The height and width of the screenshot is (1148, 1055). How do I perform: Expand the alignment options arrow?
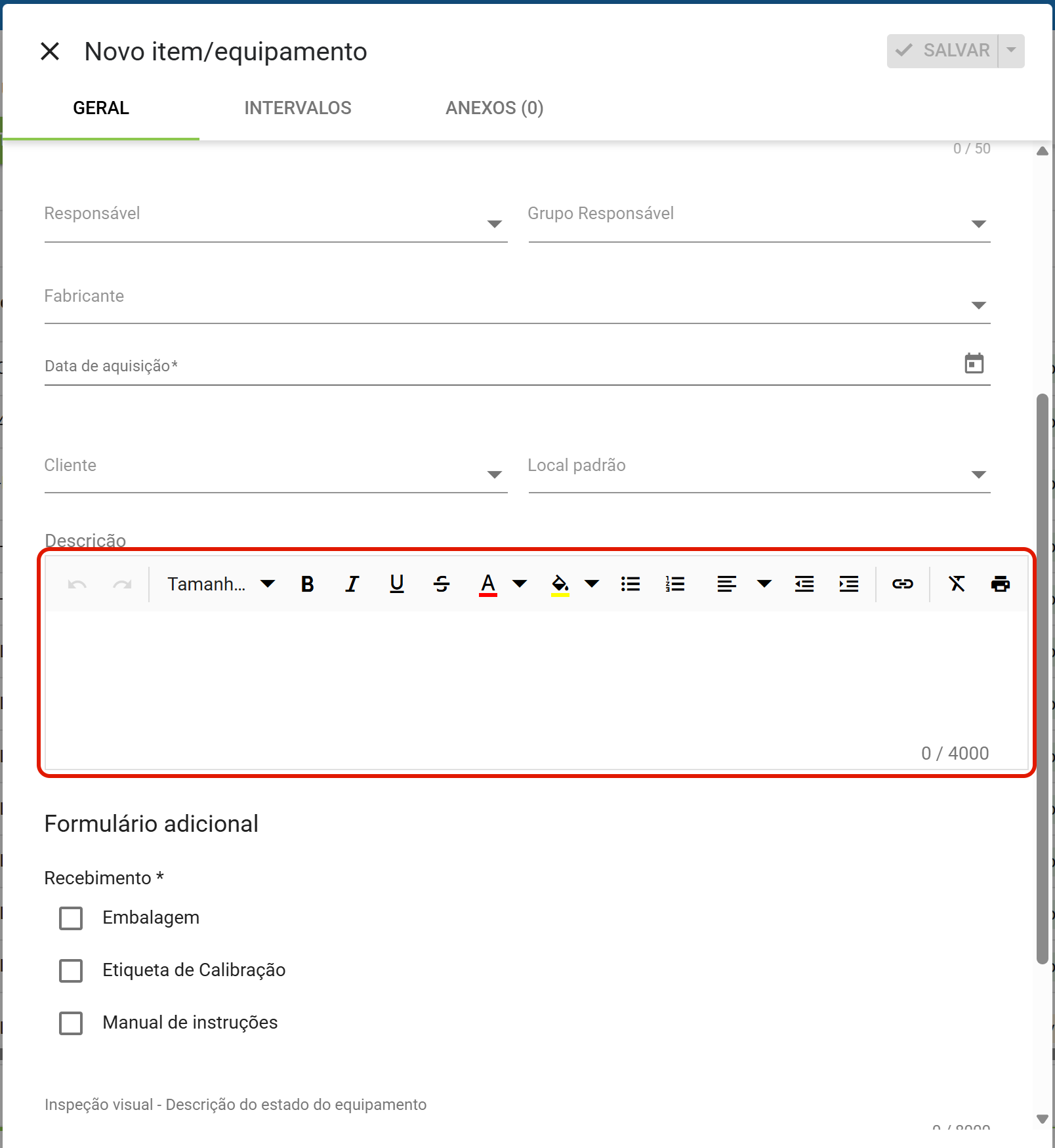click(764, 584)
